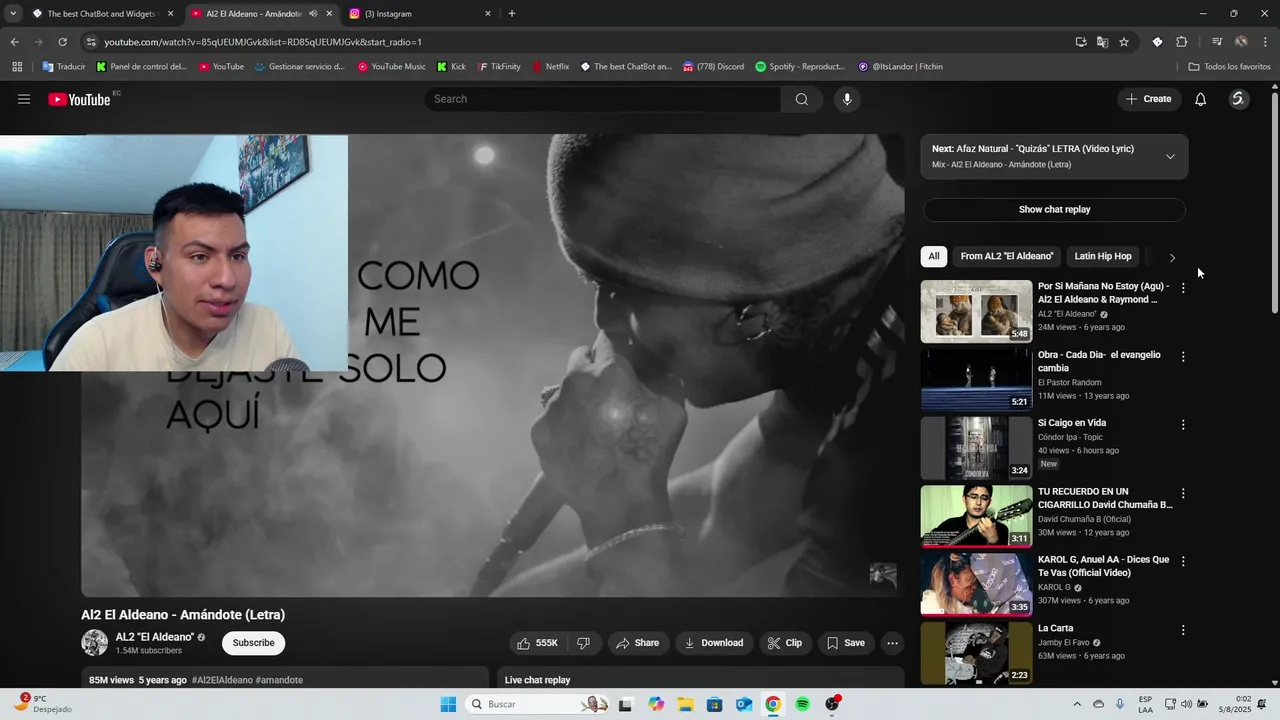Switch to The best ChatBot and Widgets tab
Screen dimensions: 1280x720
[102, 14]
